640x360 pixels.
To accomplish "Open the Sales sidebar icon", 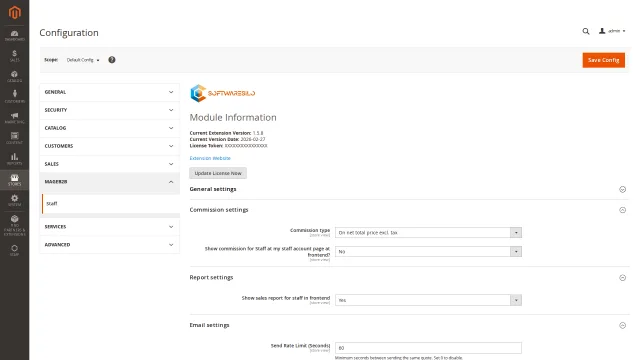I will 14,56.
